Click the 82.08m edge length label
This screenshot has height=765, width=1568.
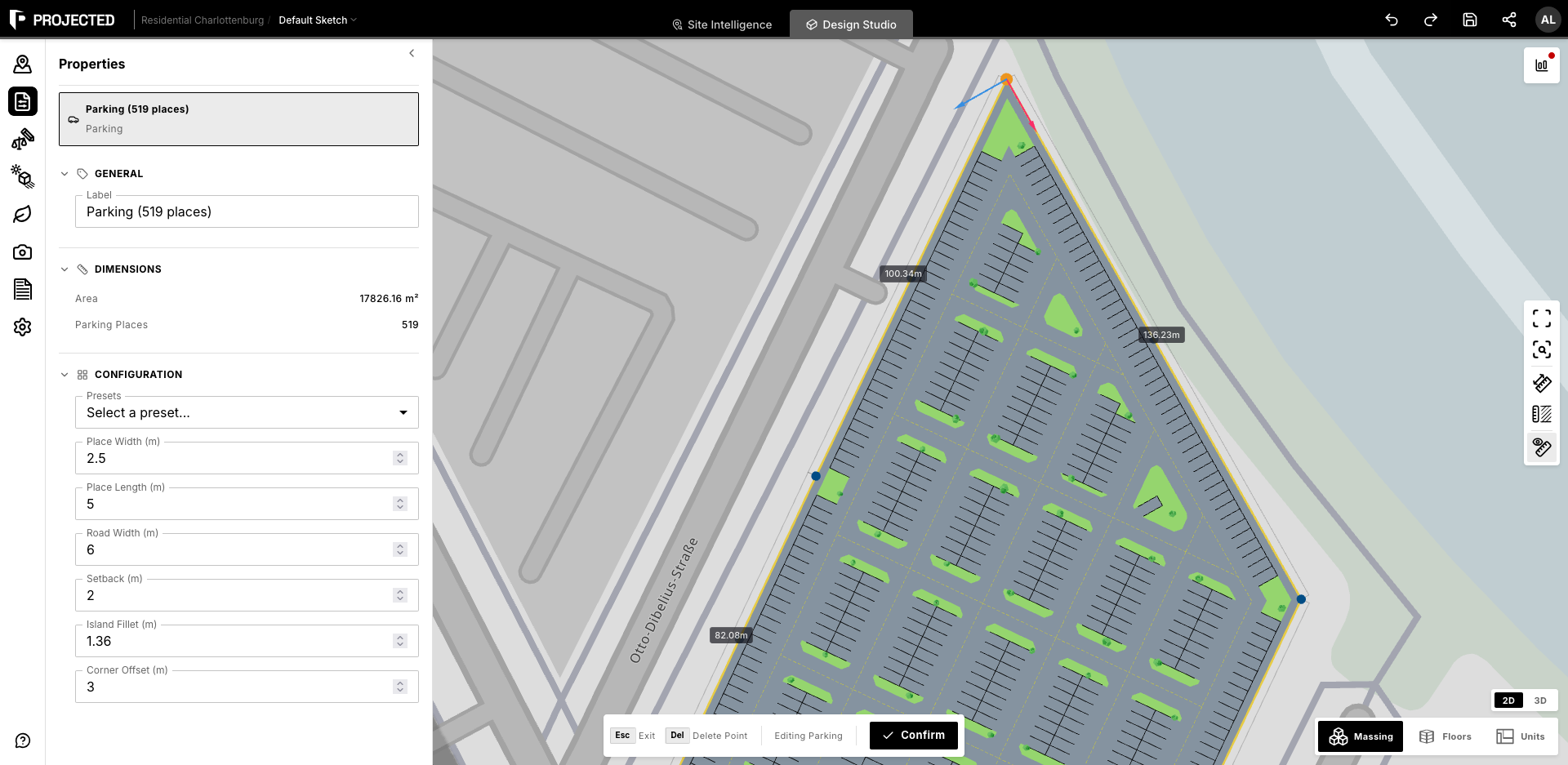[x=731, y=635]
